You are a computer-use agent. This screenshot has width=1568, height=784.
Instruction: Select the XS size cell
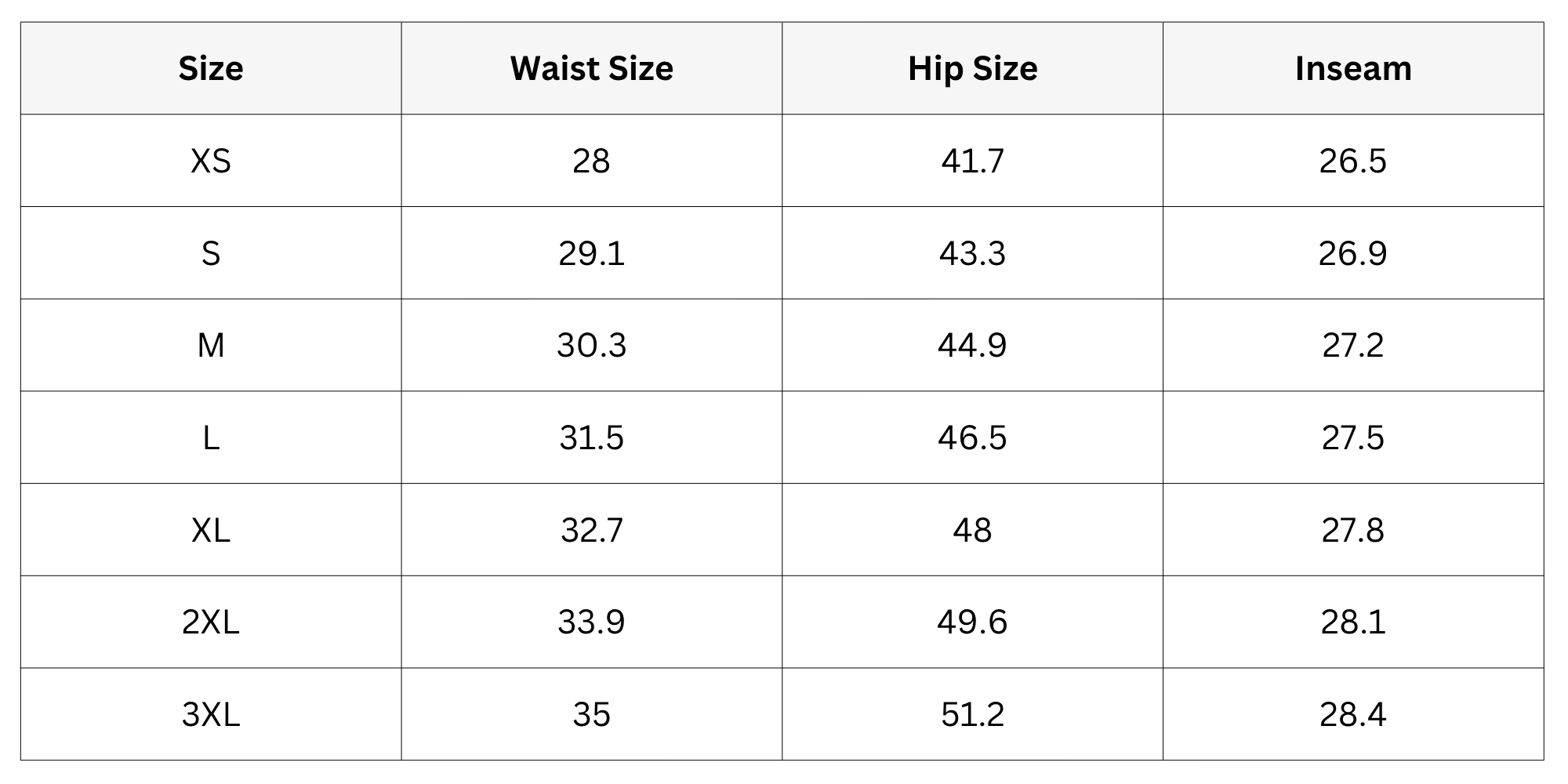211,161
